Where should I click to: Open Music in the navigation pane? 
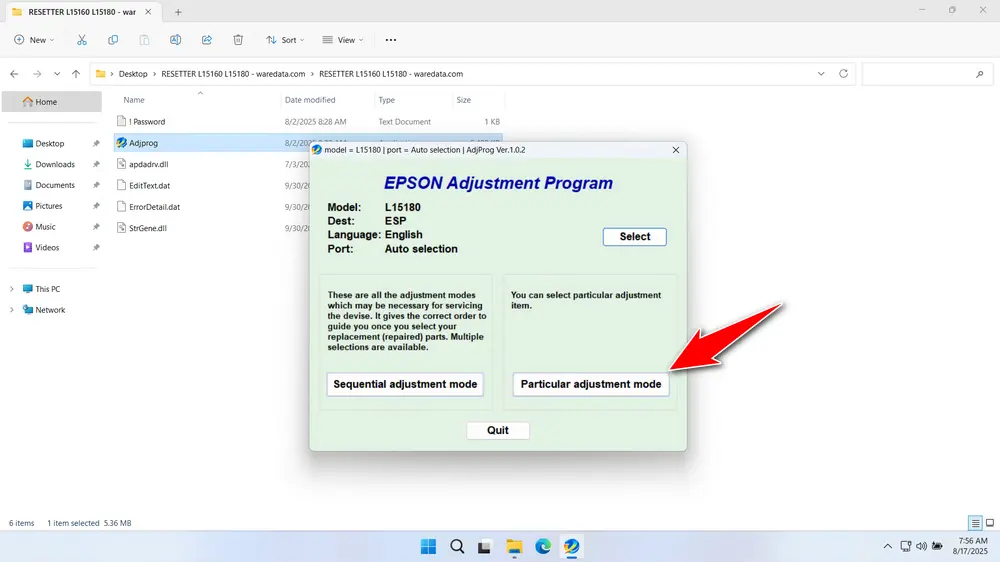pos(45,226)
